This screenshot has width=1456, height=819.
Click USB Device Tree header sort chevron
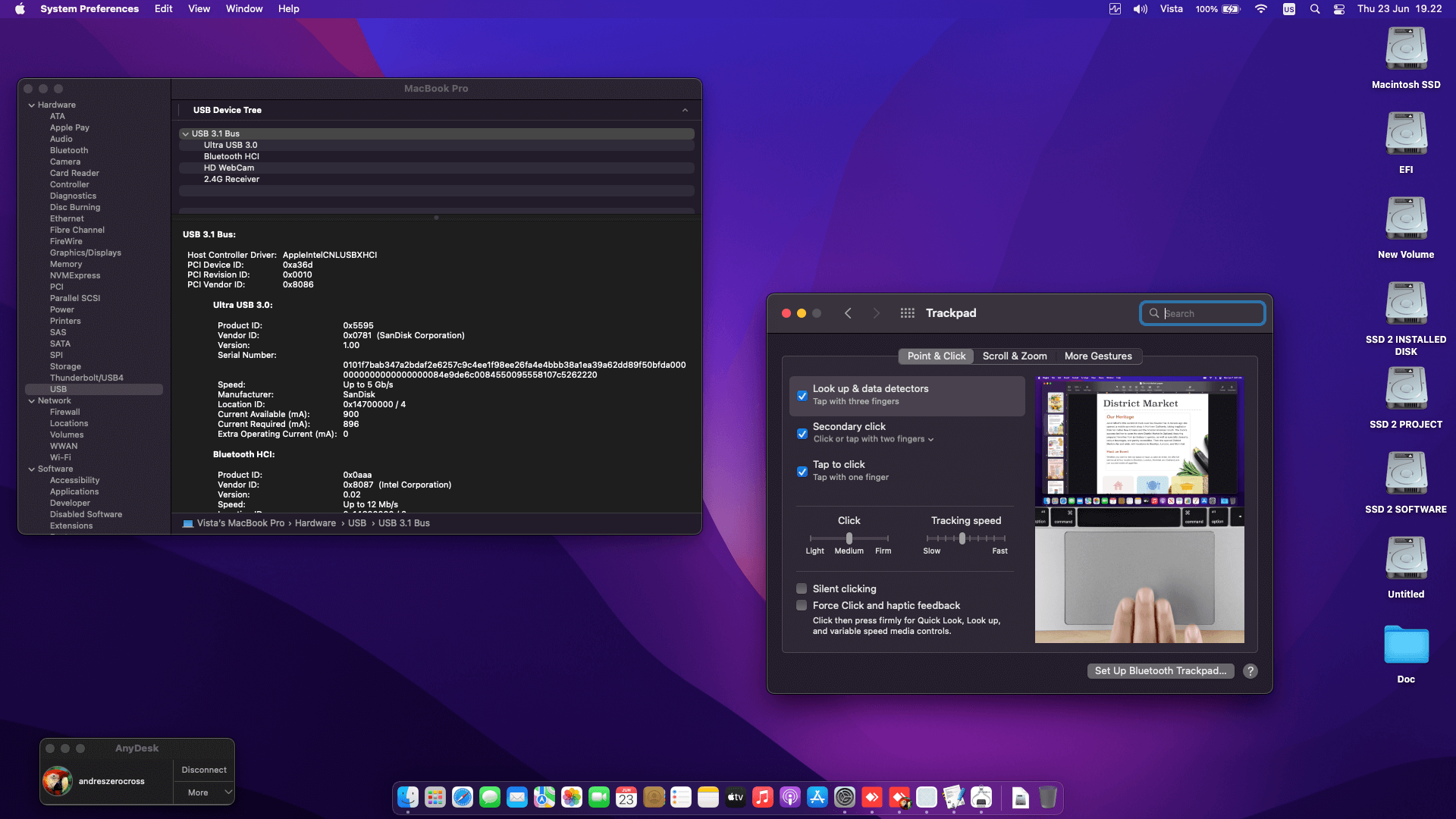[x=685, y=110]
